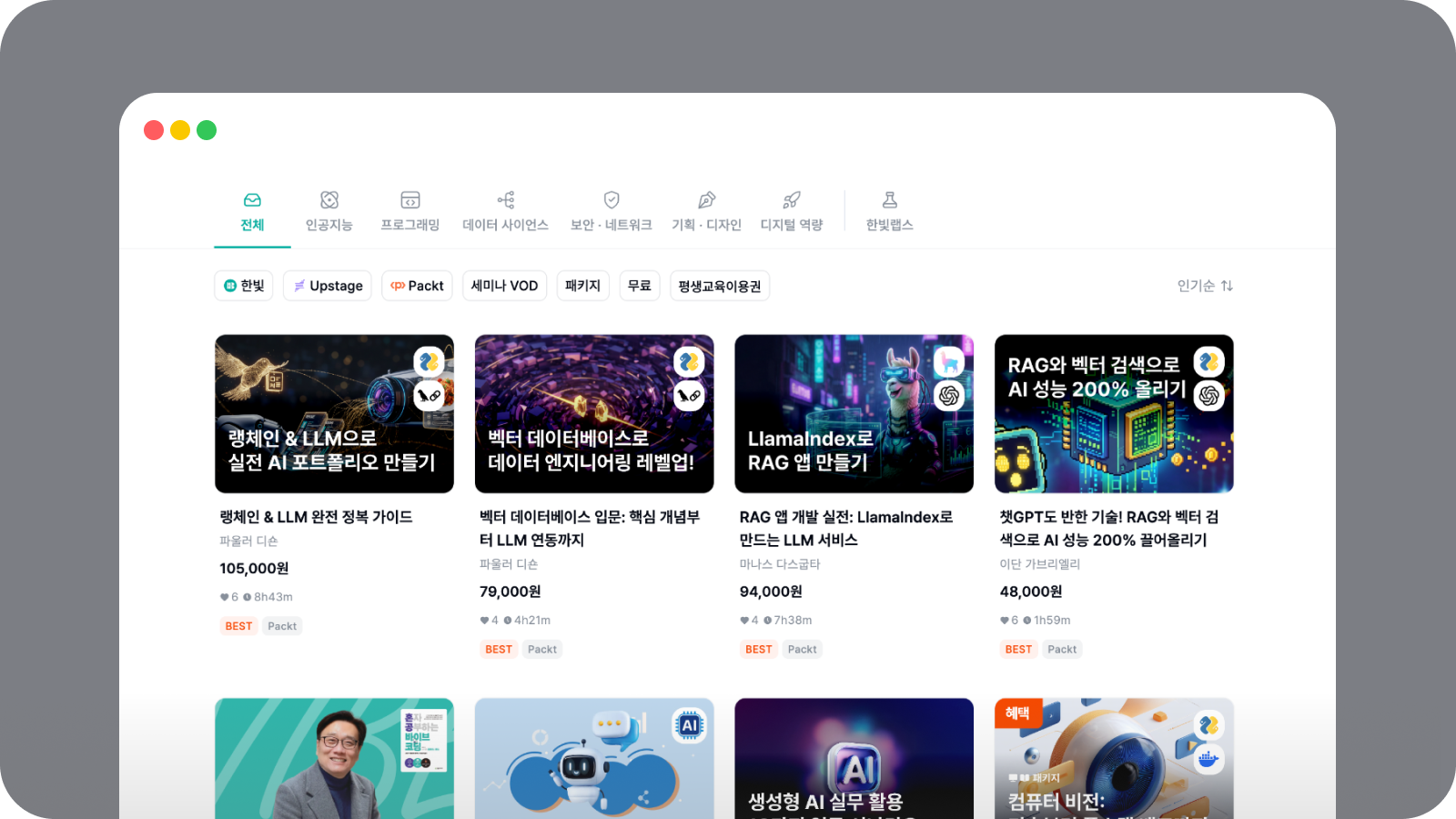
Task: Toggle the 평생교육이용권 filter chip
Action: point(720,286)
